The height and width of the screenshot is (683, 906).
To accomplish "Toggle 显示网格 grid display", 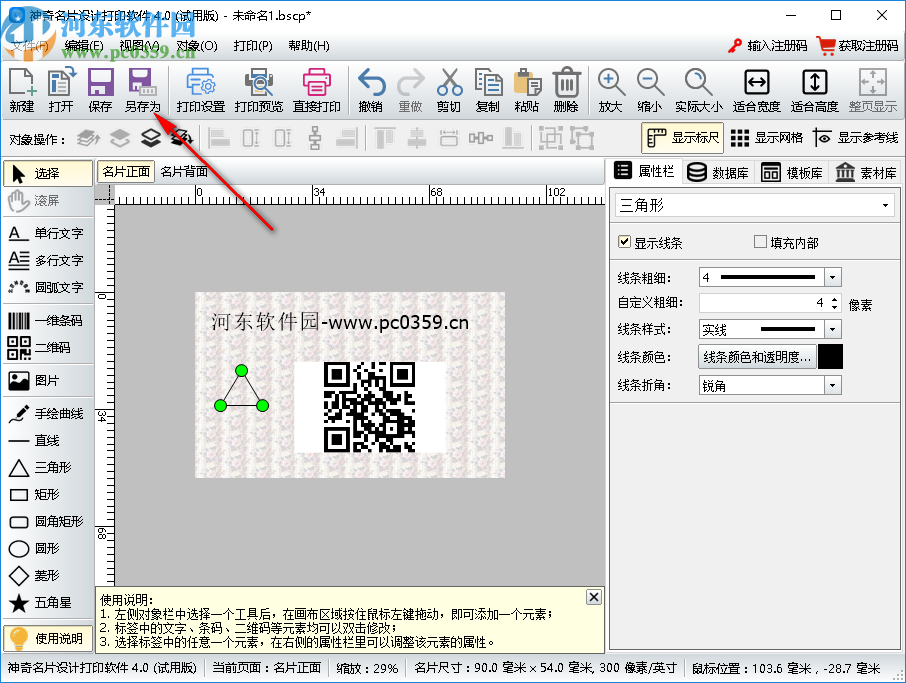I will coord(767,138).
